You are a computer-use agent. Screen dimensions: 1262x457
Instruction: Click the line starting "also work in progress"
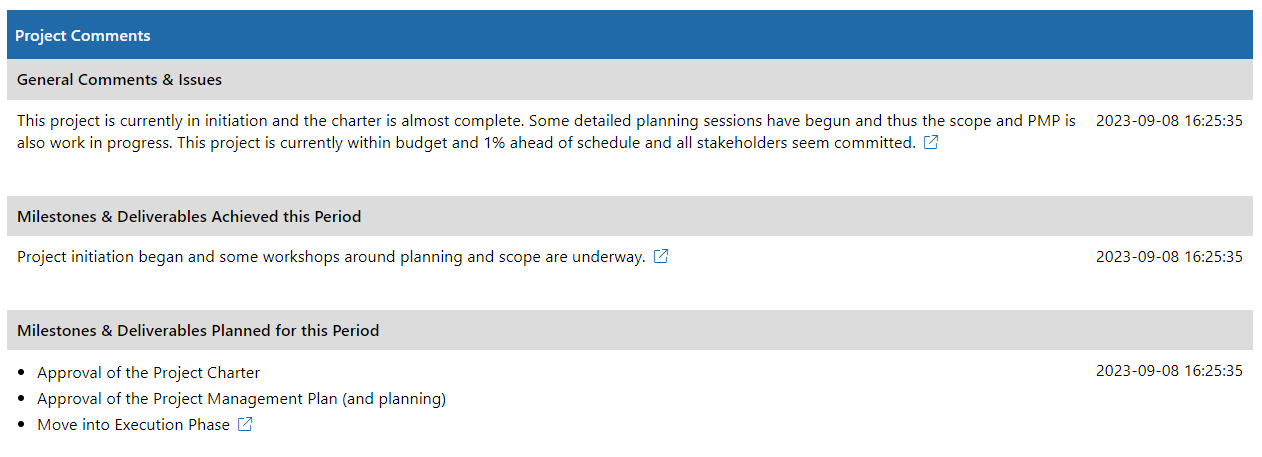click(466, 142)
